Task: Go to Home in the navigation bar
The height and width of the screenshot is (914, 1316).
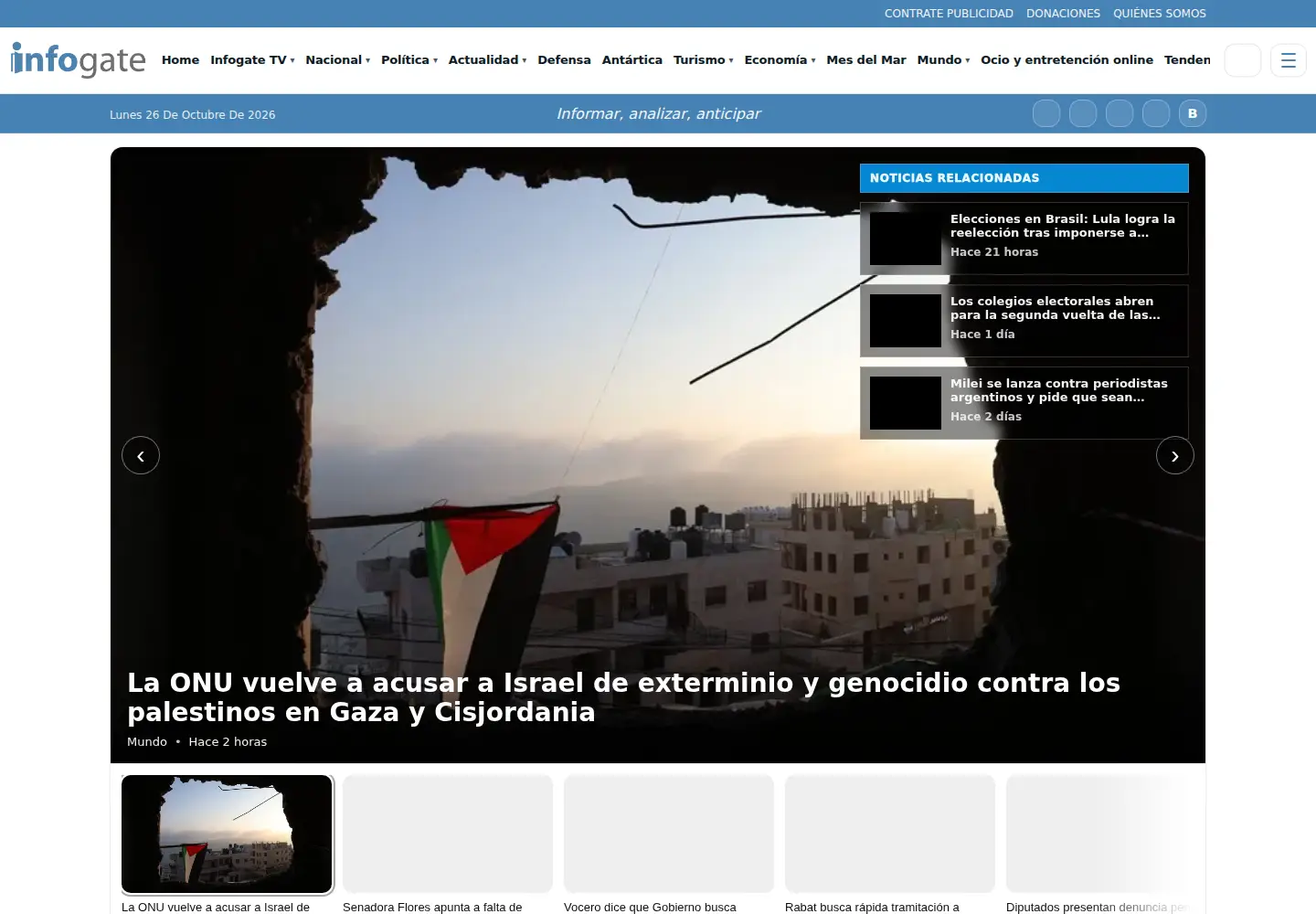Action: click(180, 60)
